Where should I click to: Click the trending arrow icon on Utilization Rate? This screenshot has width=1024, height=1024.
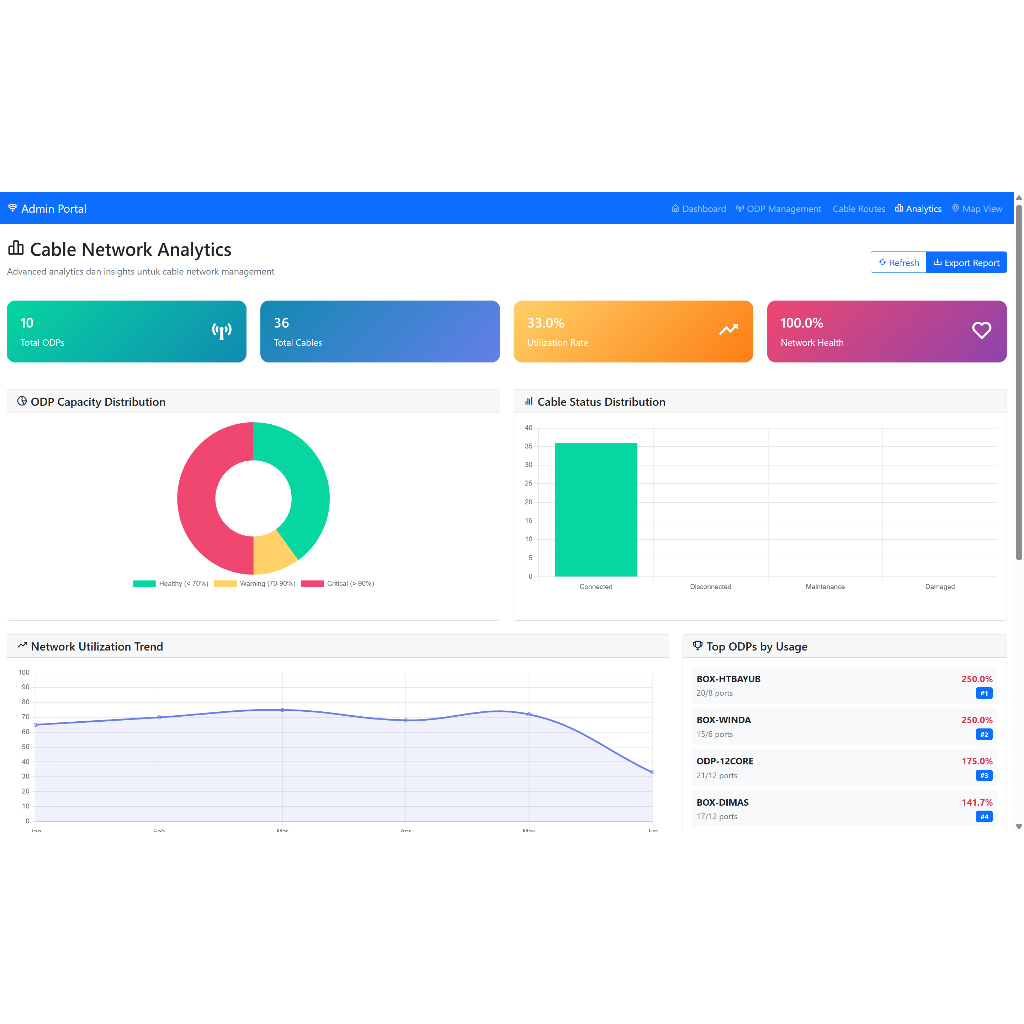(x=728, y=330)
